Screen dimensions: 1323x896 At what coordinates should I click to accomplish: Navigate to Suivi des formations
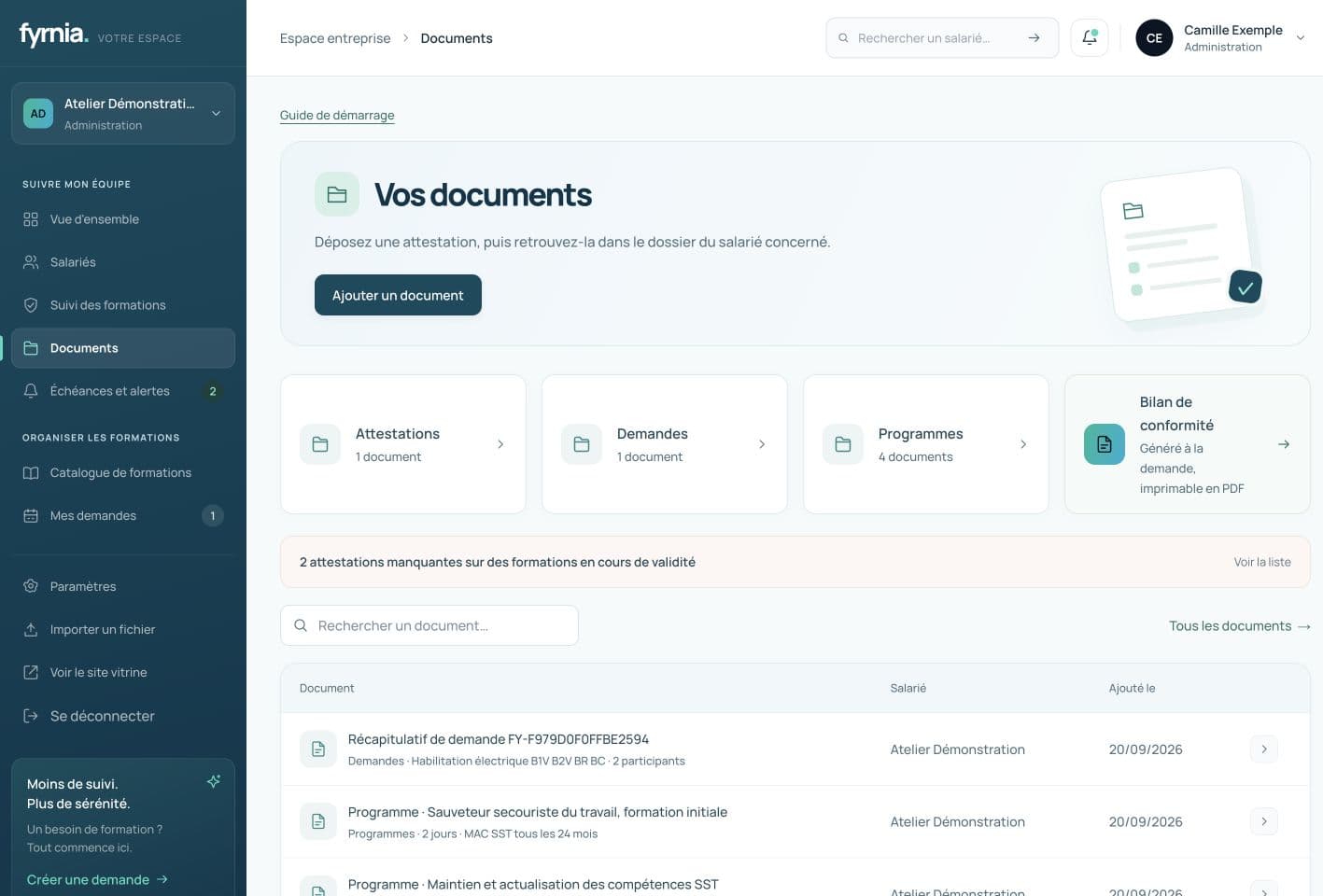123,305
